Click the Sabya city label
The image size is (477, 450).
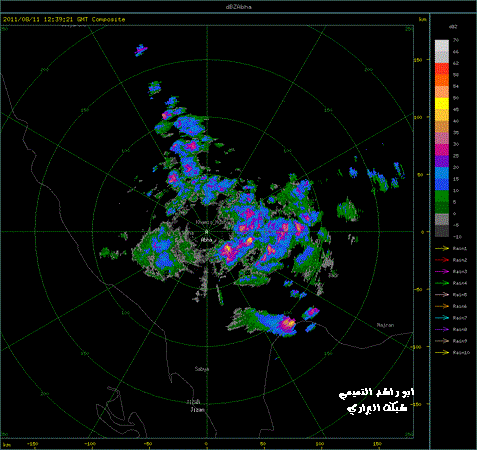pyautogui.click(x=202, y=369)
